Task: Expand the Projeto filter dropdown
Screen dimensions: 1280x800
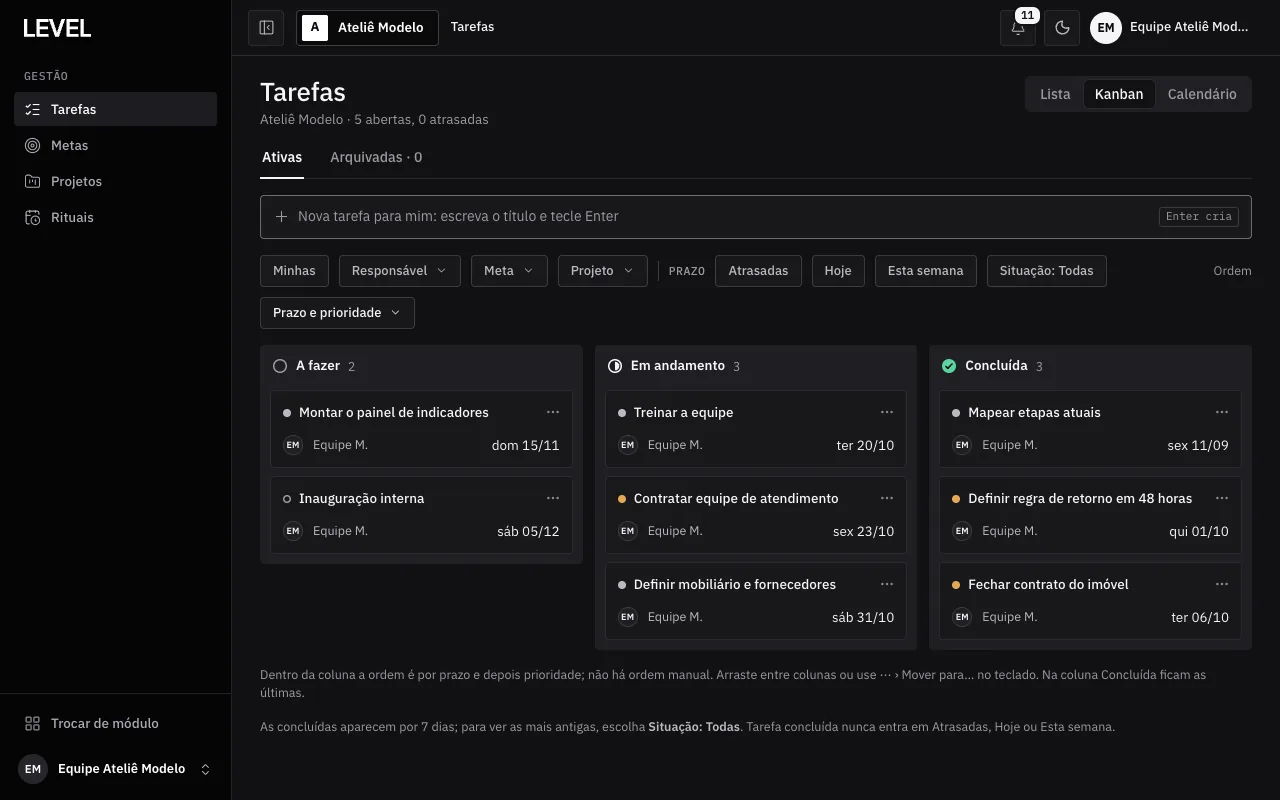Action: [x=603, y=271]
